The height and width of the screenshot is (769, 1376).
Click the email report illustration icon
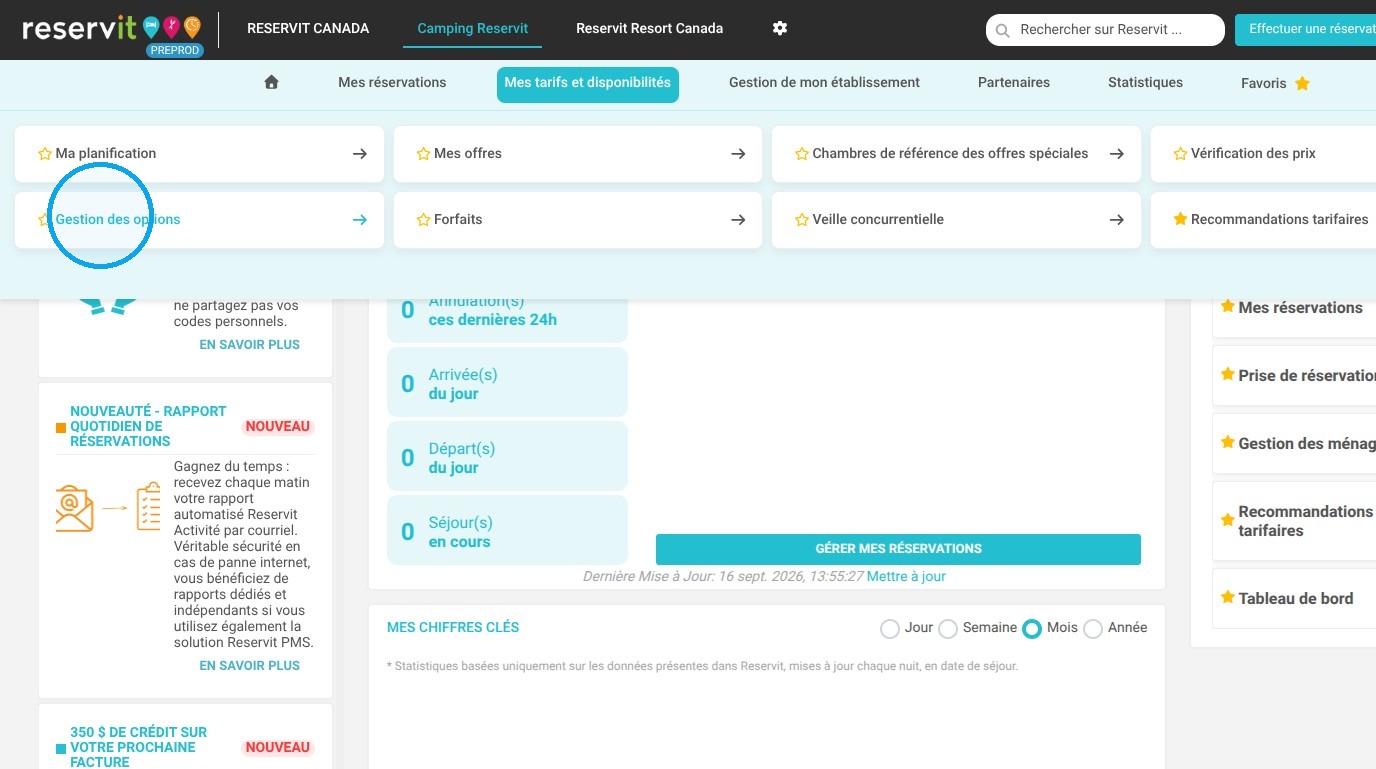108,507
